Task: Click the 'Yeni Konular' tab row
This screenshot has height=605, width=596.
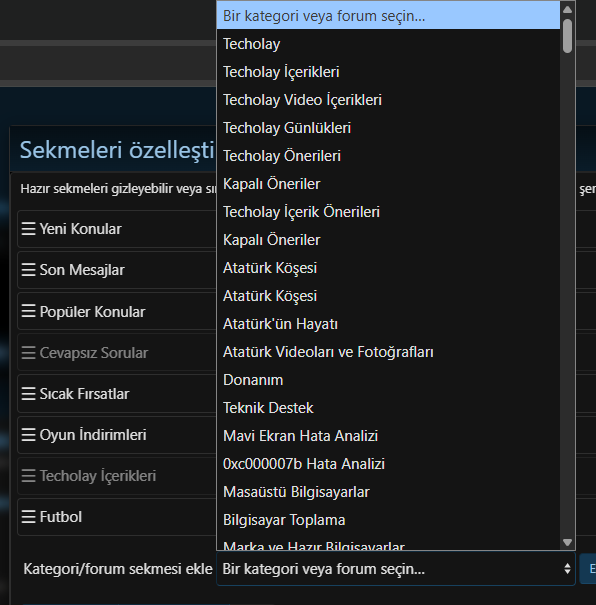Action: pos(116,229)
